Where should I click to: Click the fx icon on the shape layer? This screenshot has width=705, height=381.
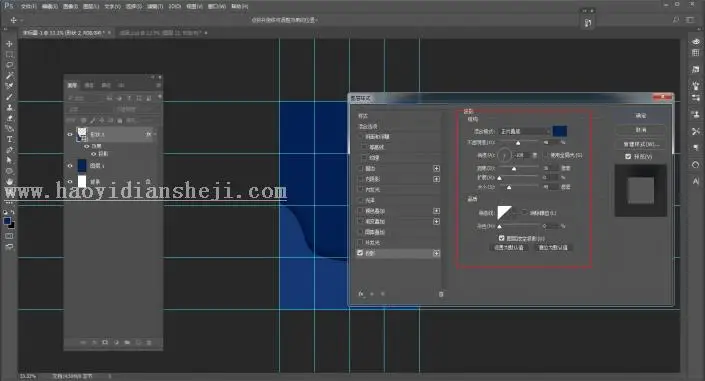pyautogui.click(x=148, y=134)
